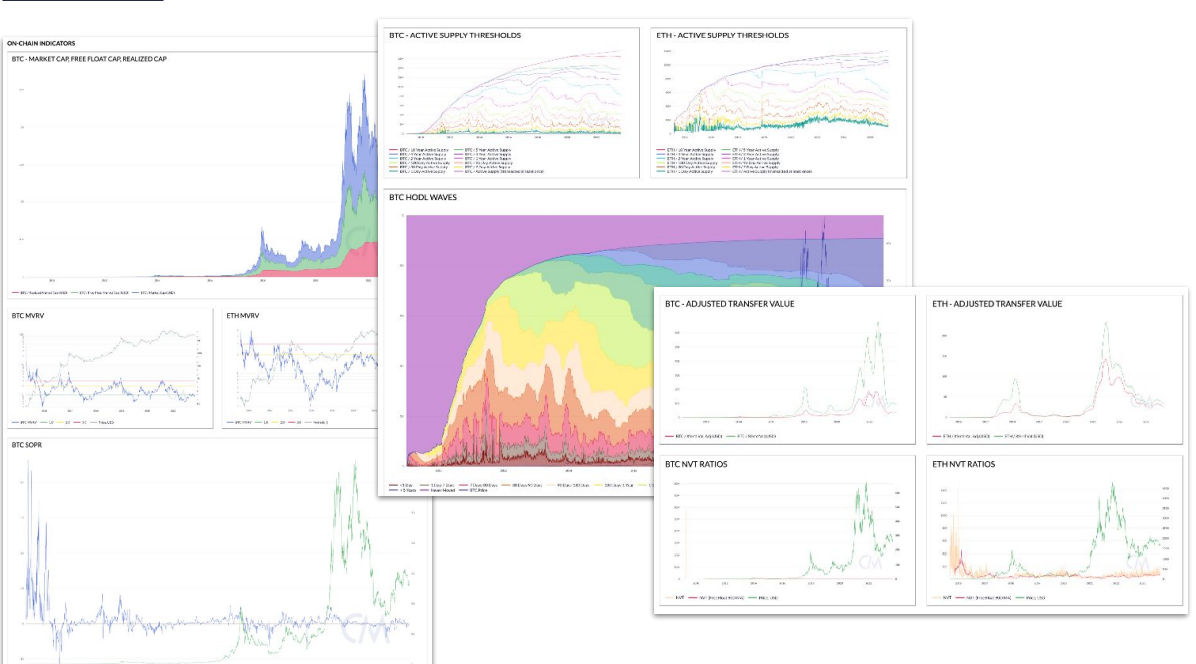
Task: Toggle BTC Realized Market Cap legend entry
Action: (40, 293)
